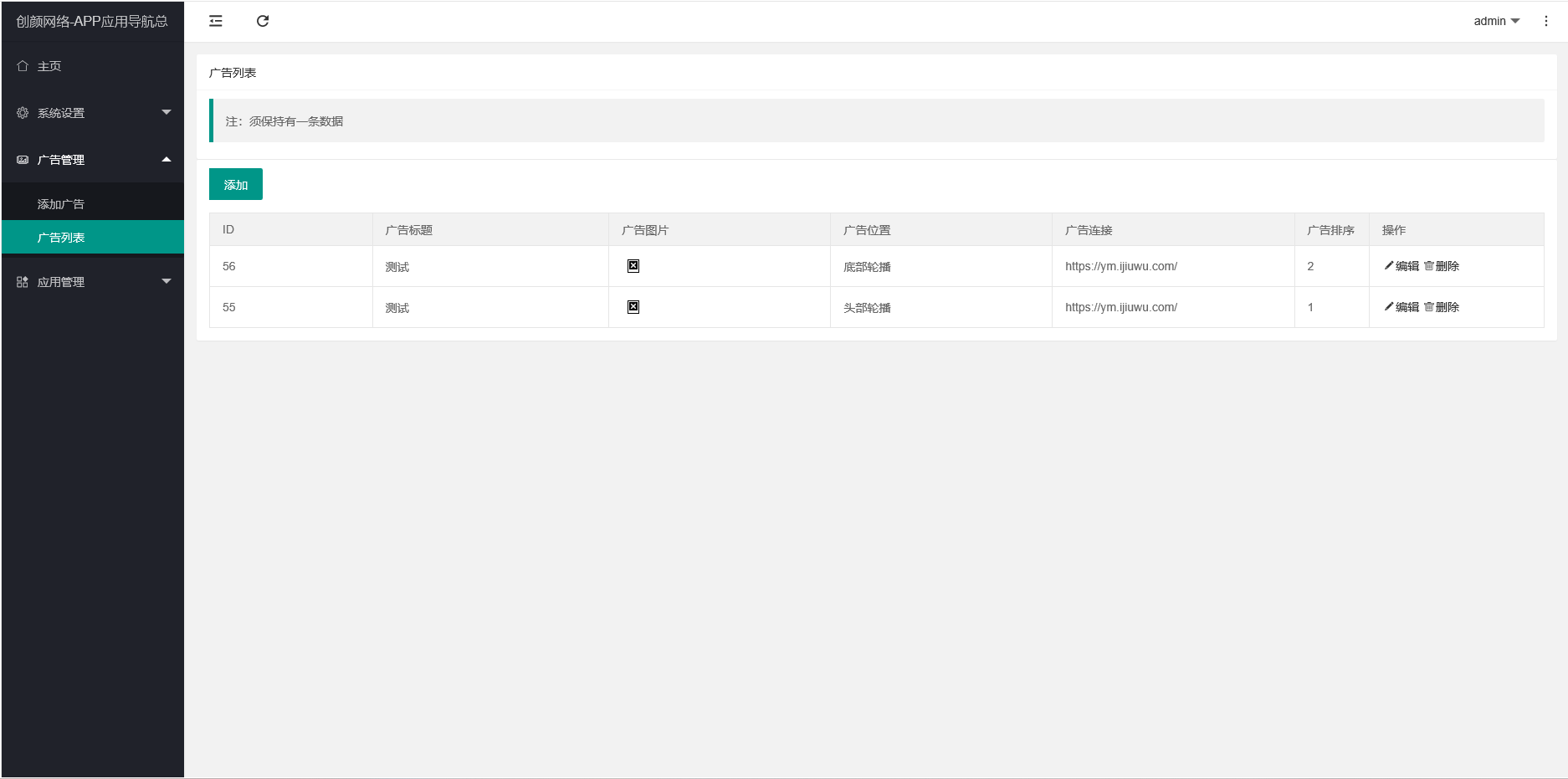Edit the ad with ID 55

(x=1401, y=307)
